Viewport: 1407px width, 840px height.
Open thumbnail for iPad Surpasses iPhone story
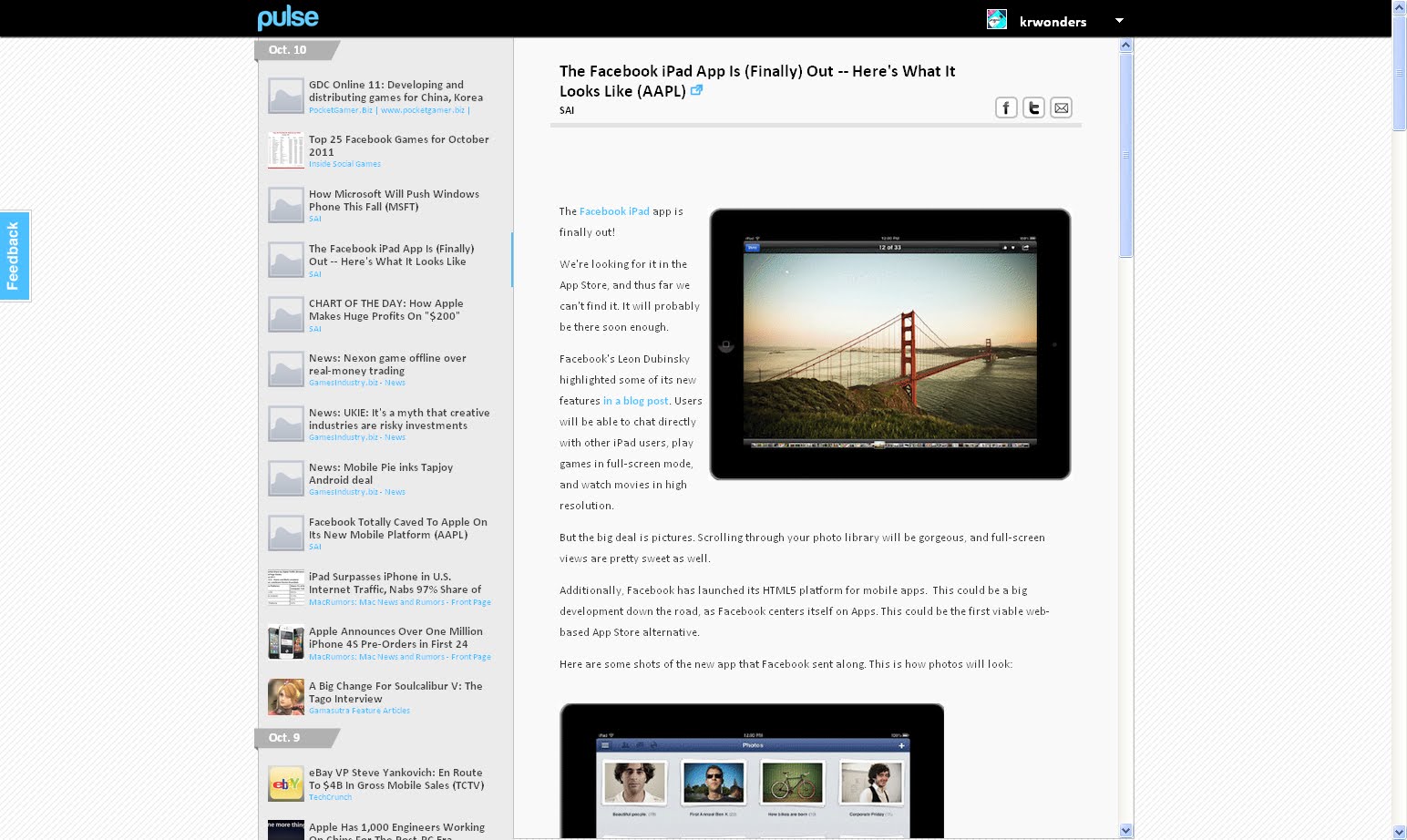coord(286,588)
